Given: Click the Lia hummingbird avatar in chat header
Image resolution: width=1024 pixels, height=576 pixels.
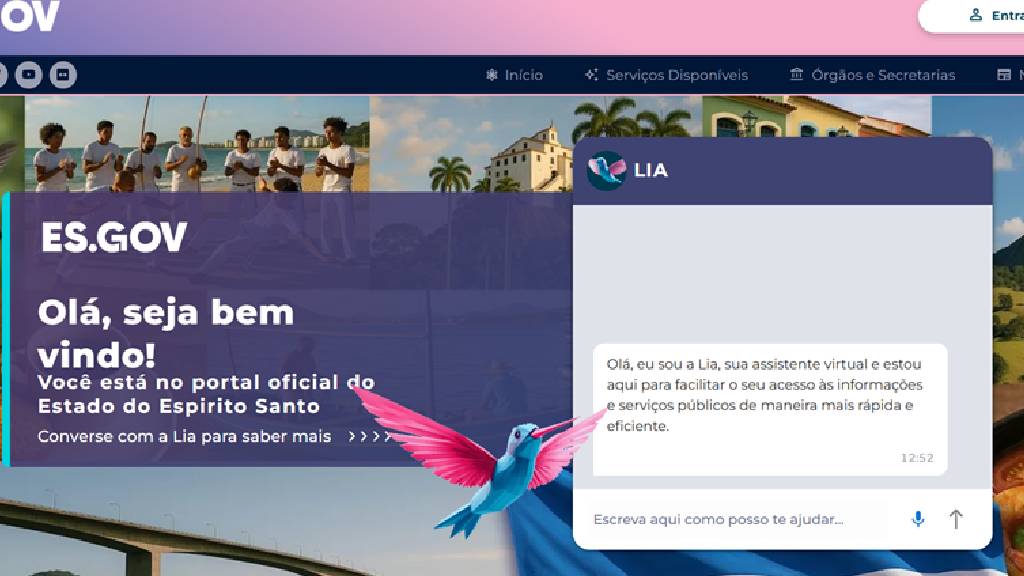Looking at the screenshot, I should pos(606,170).
